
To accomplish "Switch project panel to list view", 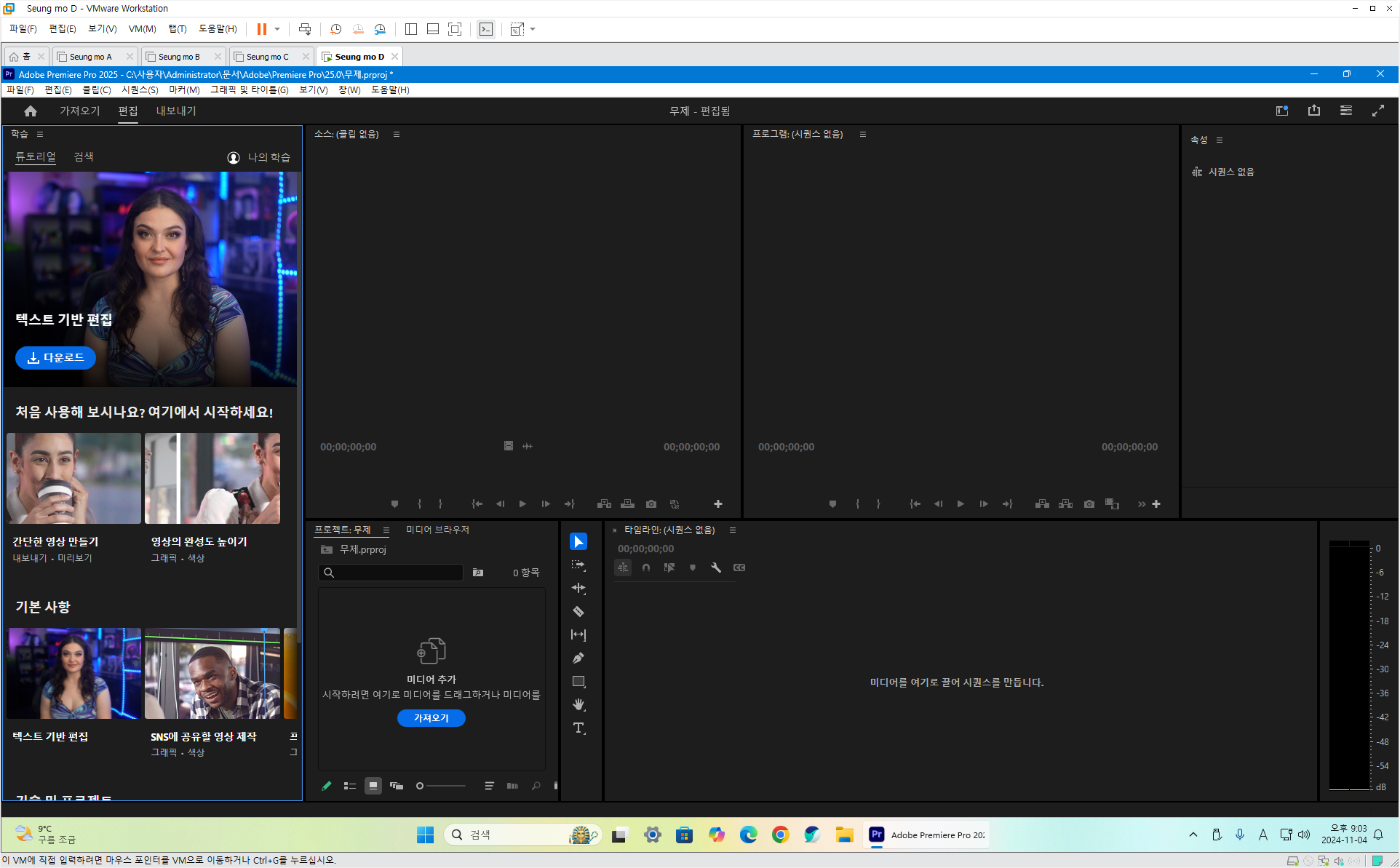I will point(349,786).
